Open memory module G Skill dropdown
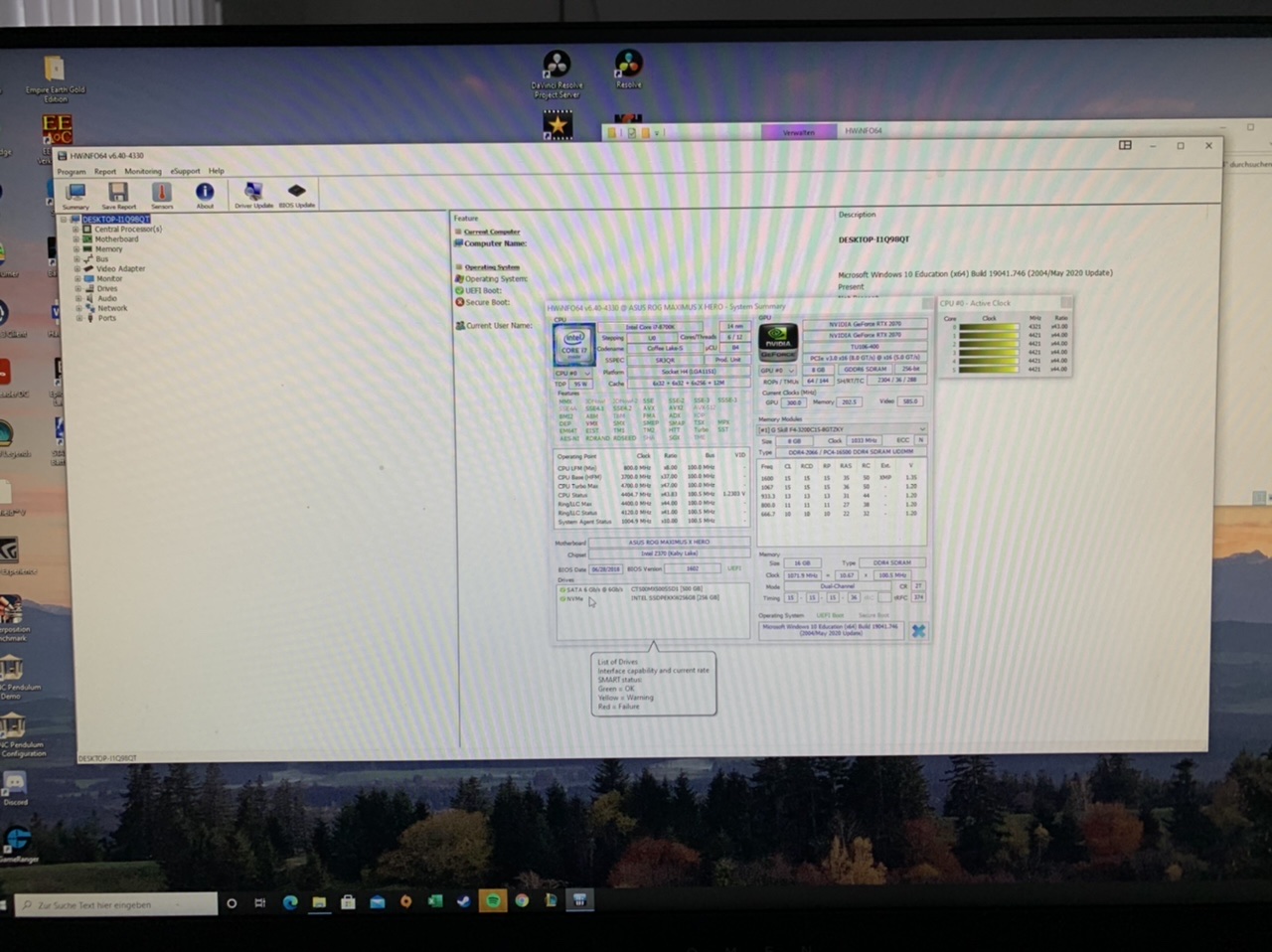 click(x=843, y=429)
